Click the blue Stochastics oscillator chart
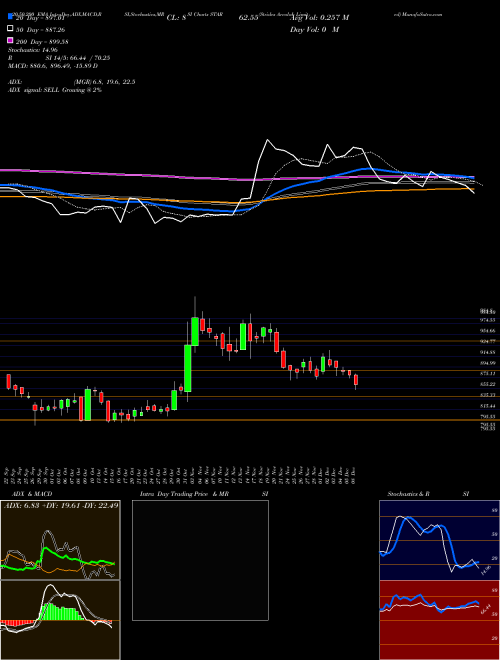The width and height of the screenshot is (500, 660). point(439,540)
